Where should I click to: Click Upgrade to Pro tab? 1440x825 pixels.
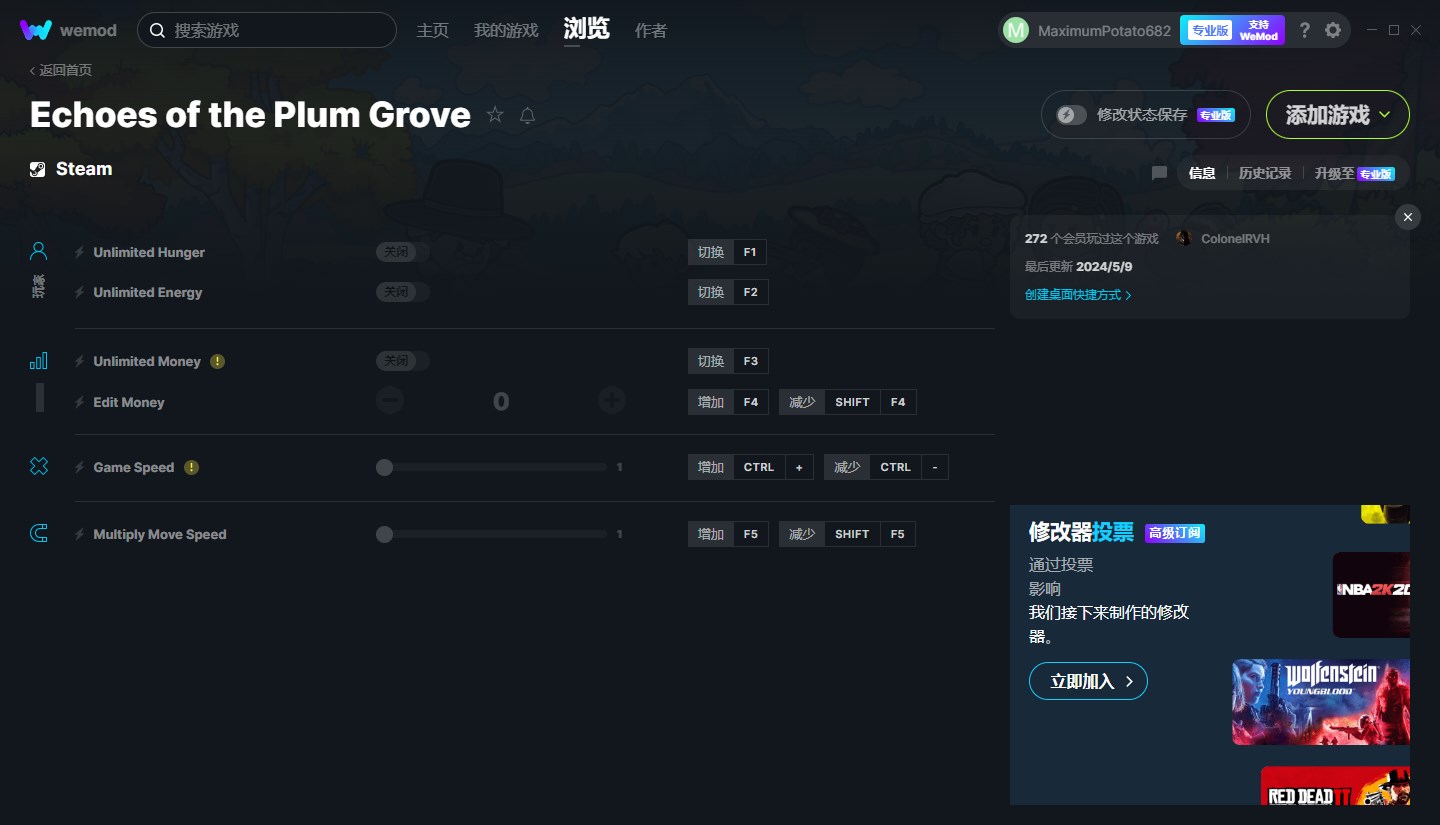[x=1354, y=173]
